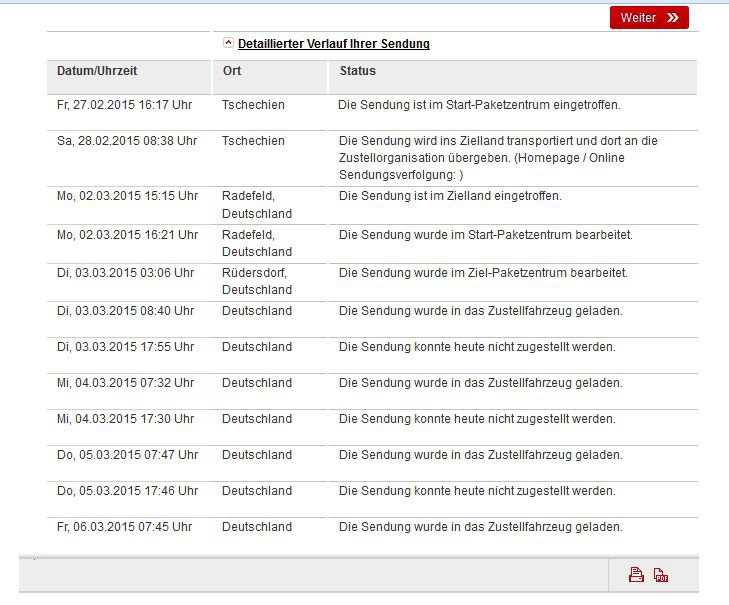Click 'Zustellfahrzeug geladen' status at 03.03.2015 08:40
Screen dimensions: 729x605
[x=481, y=311]
